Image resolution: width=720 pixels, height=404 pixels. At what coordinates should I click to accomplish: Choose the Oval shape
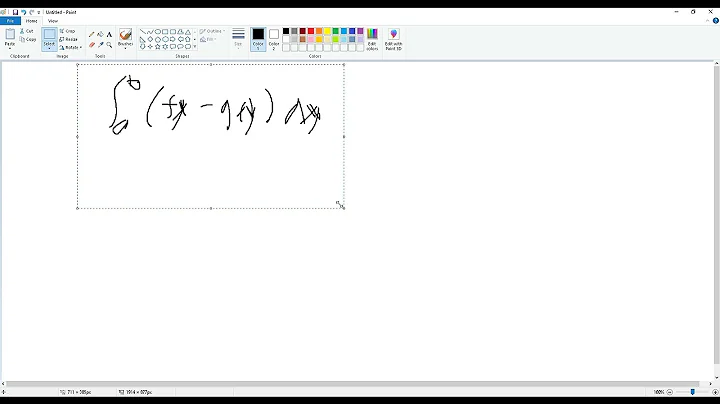(x=158, y=32)
